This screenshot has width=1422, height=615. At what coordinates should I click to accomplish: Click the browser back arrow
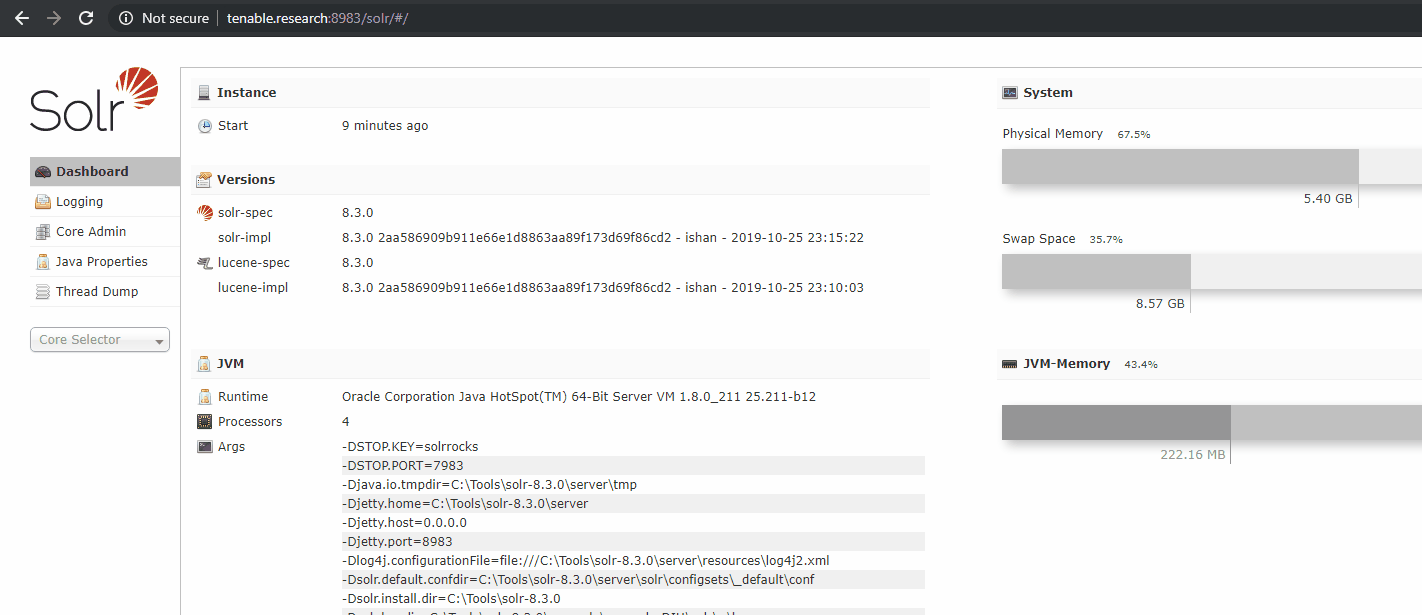point(22,18)
